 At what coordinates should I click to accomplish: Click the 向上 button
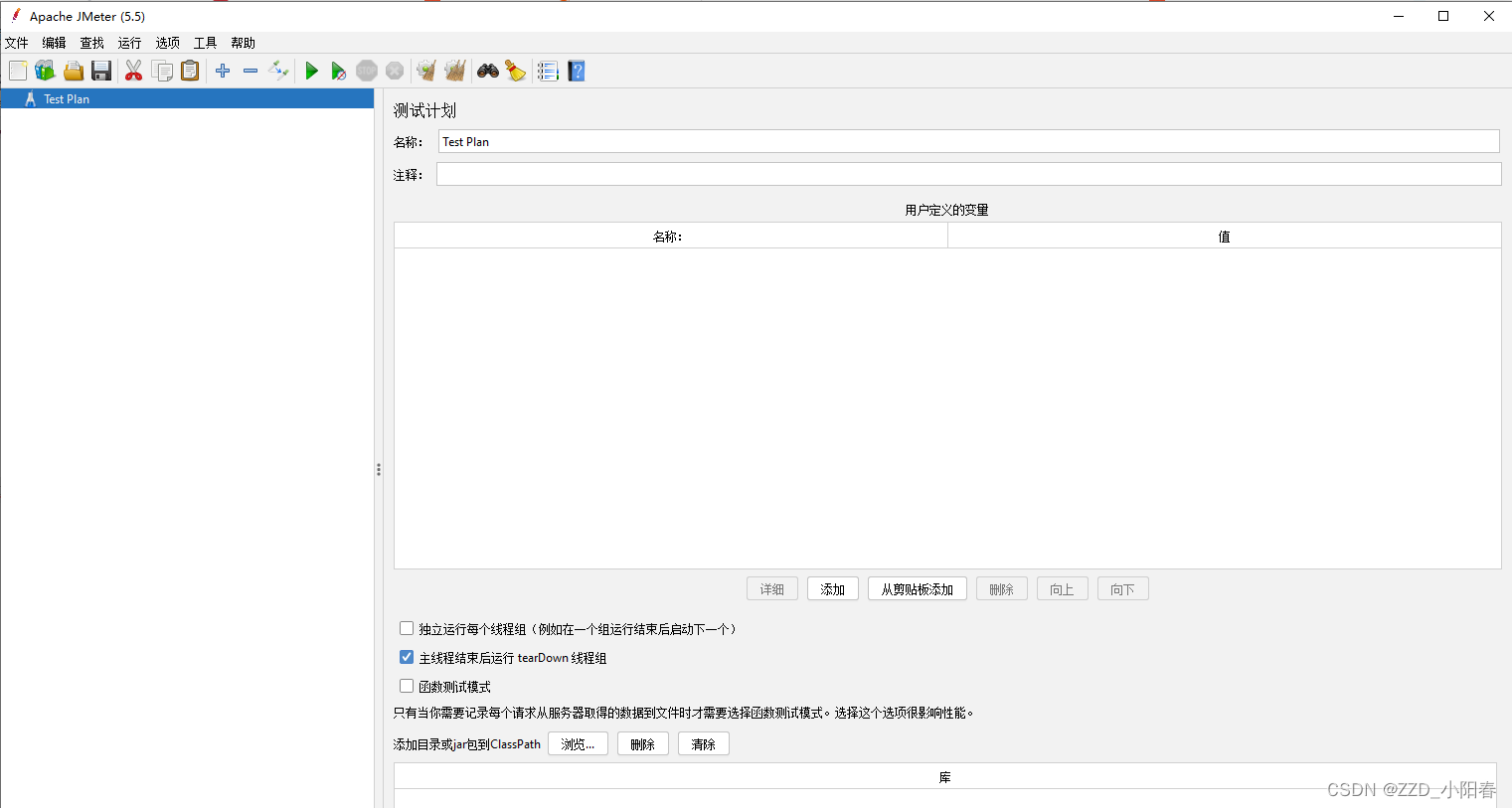(x=1063, y=589)
